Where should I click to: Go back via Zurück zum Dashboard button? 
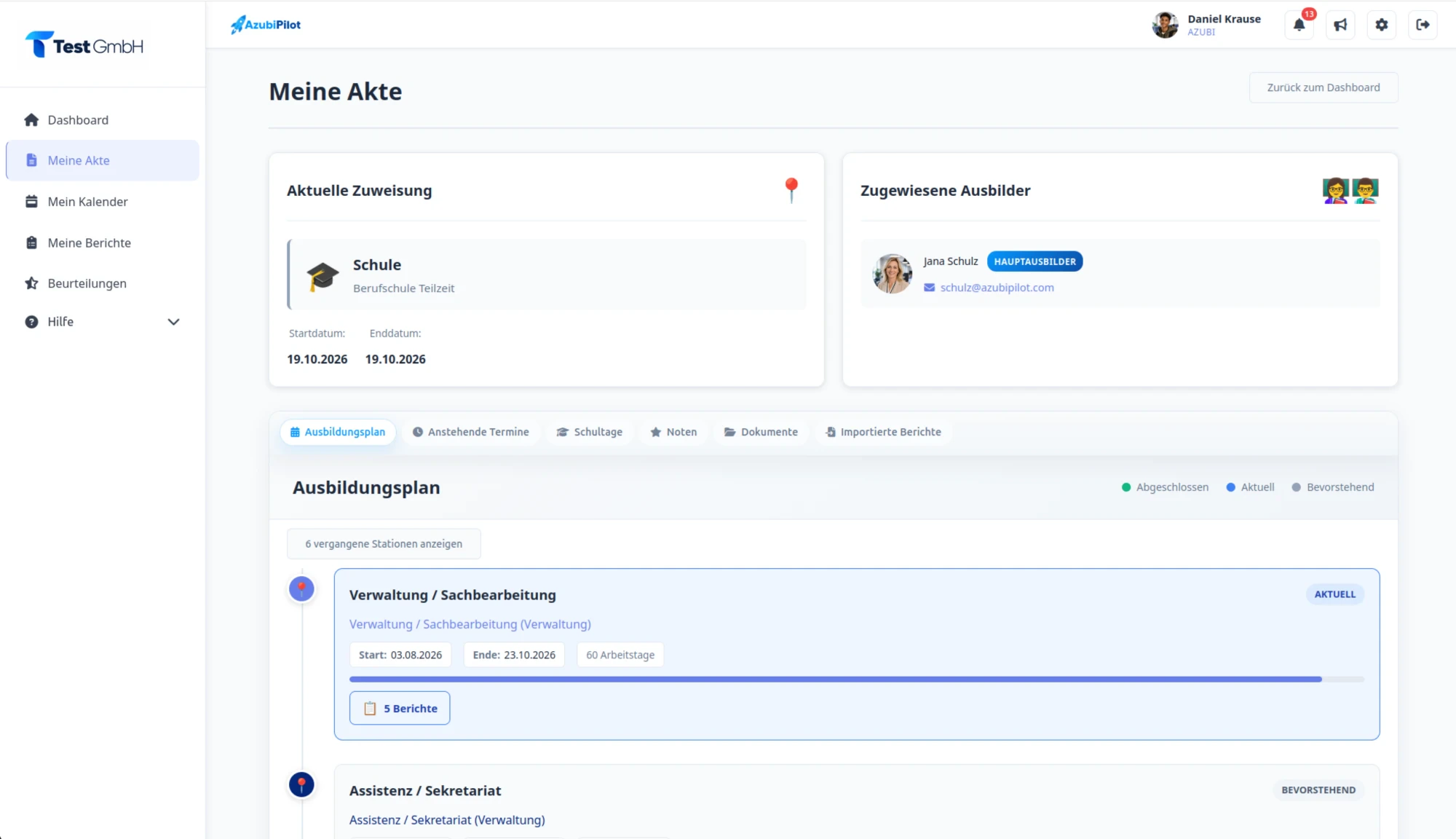(x=1323, y=87)
